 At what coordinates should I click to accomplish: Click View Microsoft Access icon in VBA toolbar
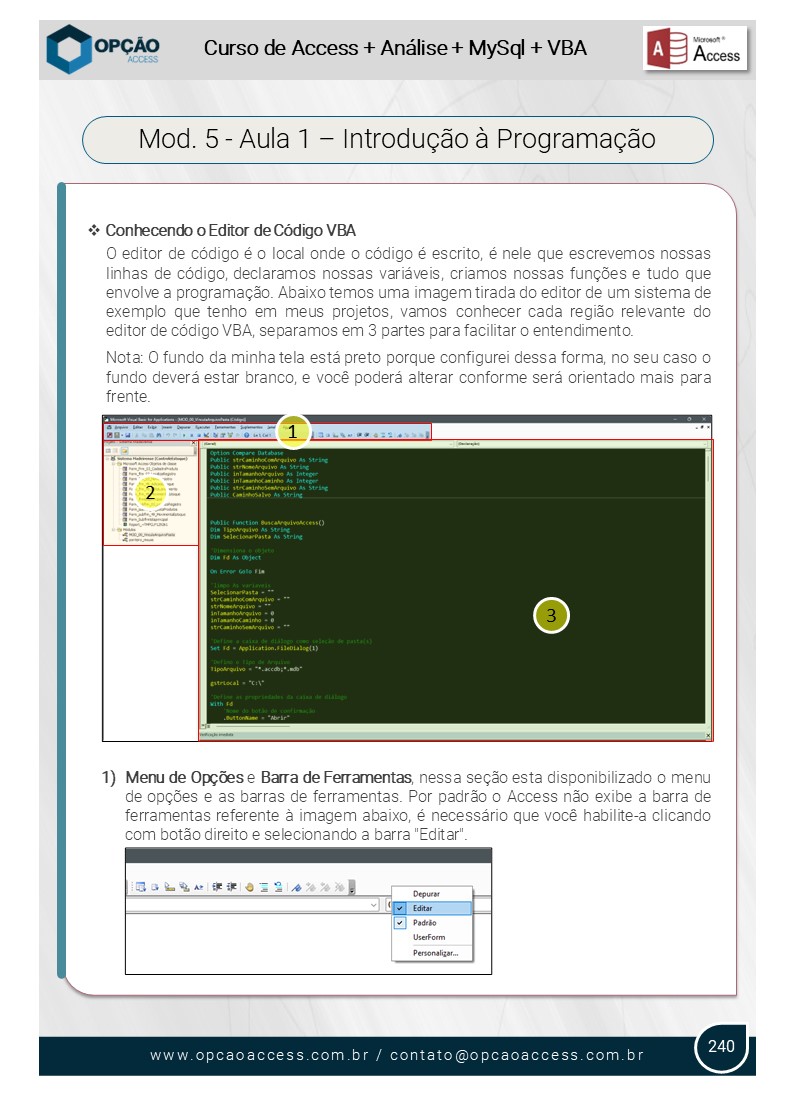[x=110, y=435]
